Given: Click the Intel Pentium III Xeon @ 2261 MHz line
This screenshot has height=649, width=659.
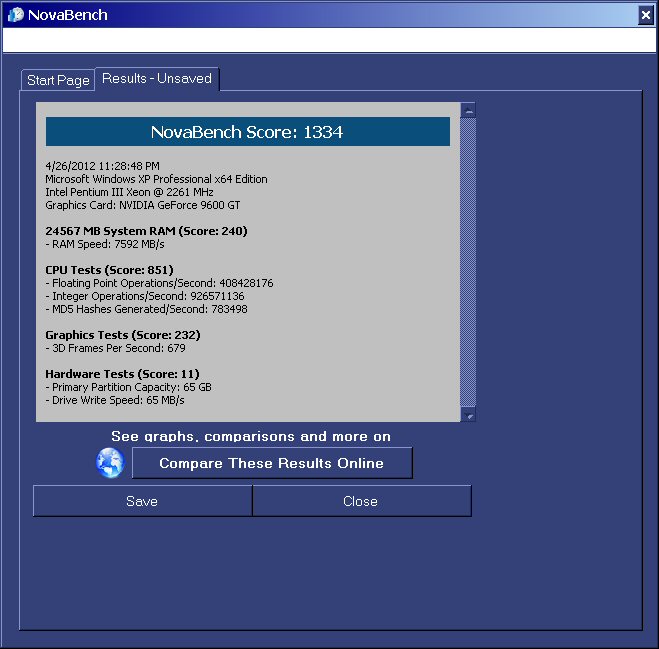Looking at the screenshot, I should coord(129,192).
